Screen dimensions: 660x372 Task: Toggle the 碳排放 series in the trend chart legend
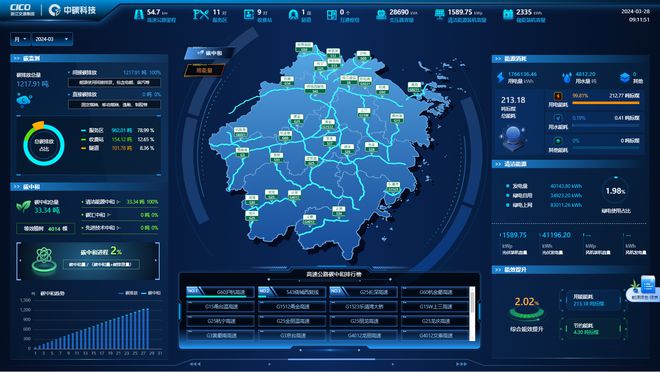128,293
